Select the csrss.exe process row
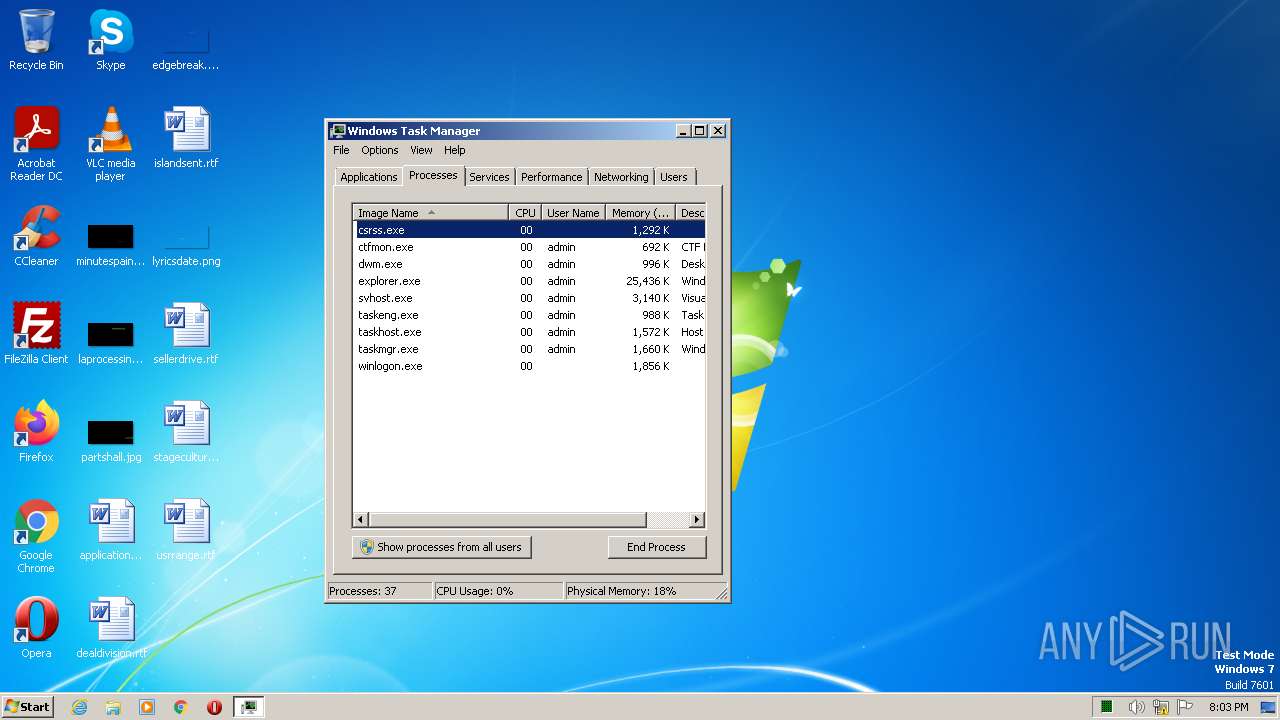Image resolution: width=1280 pixels, height=720 pixels. point(529,230)
